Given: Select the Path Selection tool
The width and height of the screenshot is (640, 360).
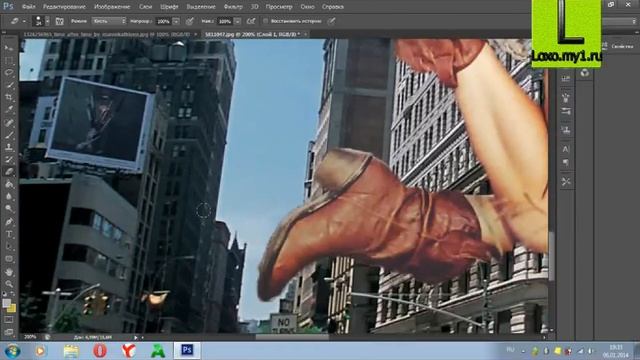Looking at the screenshot, I should (9, 247).
